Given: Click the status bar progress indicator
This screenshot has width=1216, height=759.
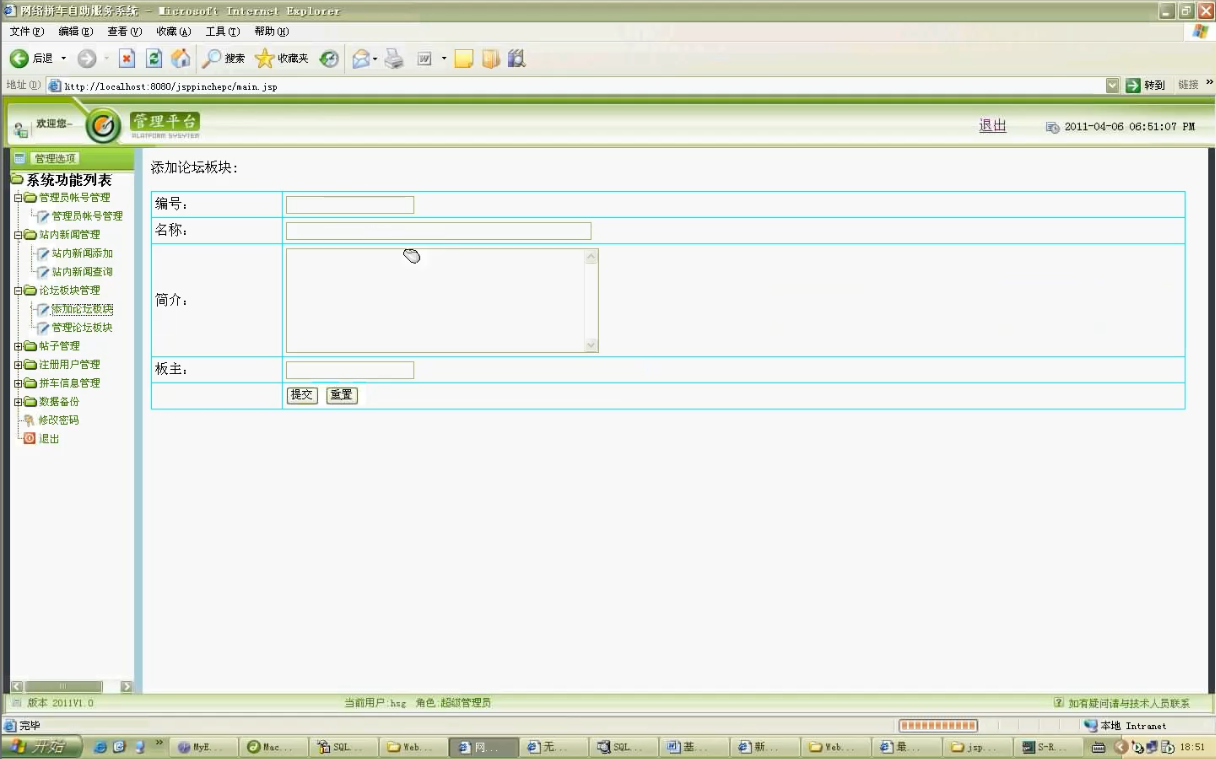Looking at the screenshot, I should click(938, 726).
